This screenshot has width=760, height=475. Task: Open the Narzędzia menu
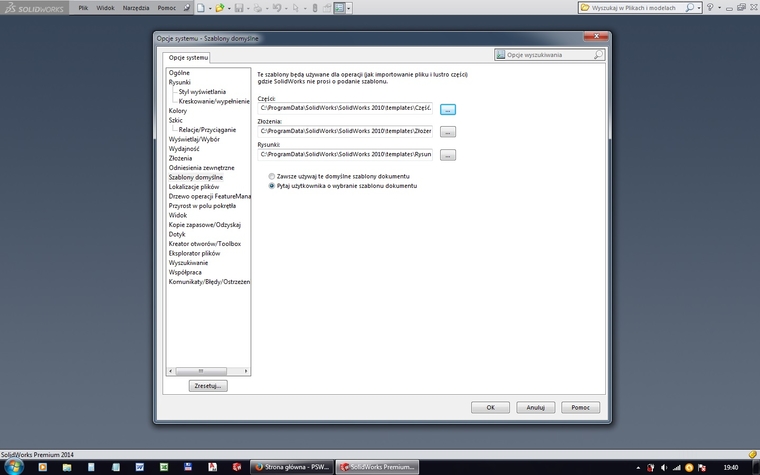pos(136,8)
